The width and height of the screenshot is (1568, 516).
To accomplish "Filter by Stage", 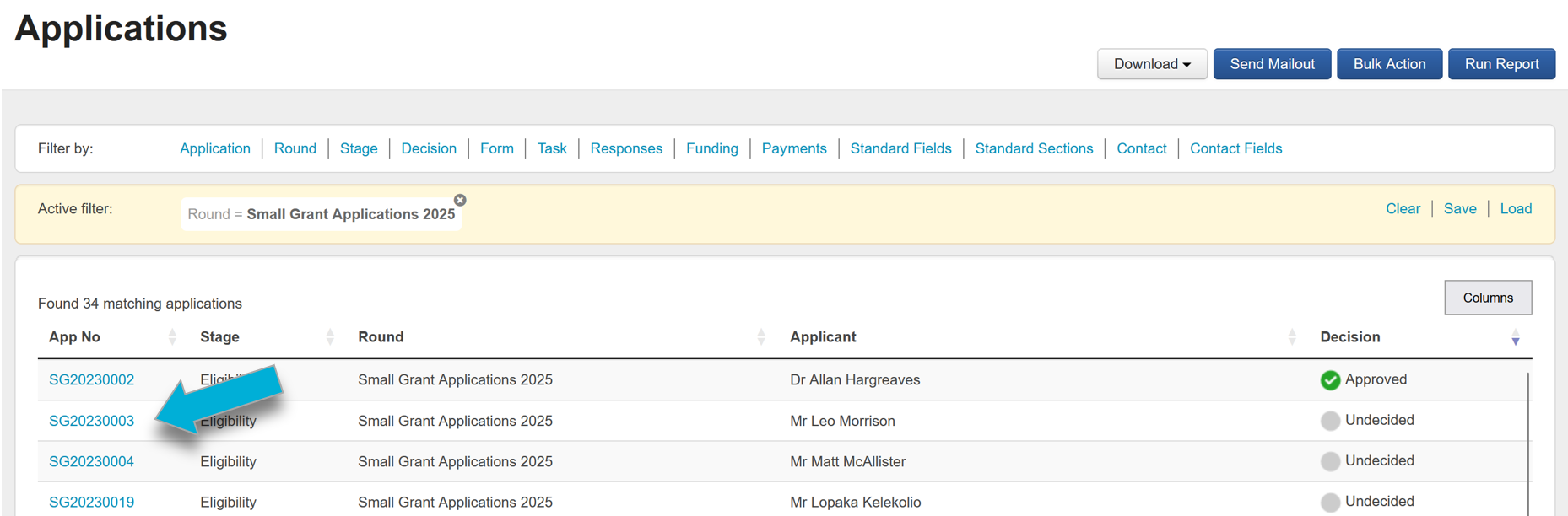I will [x=359, y=148].
